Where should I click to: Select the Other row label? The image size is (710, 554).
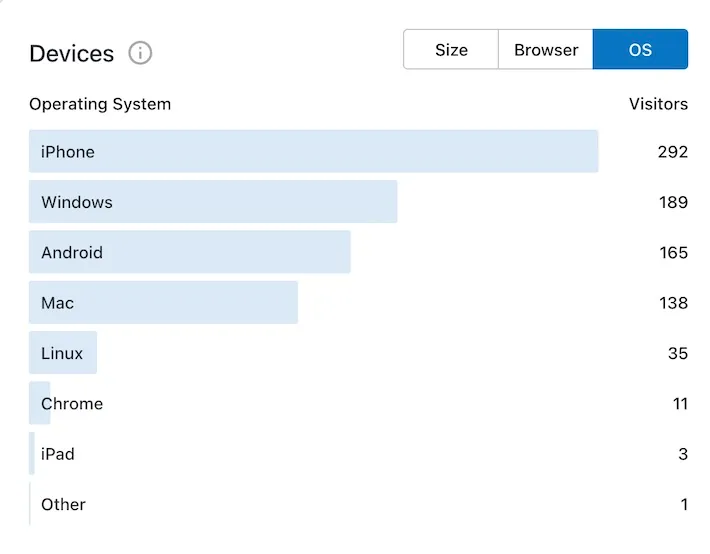tap(63, 504)
